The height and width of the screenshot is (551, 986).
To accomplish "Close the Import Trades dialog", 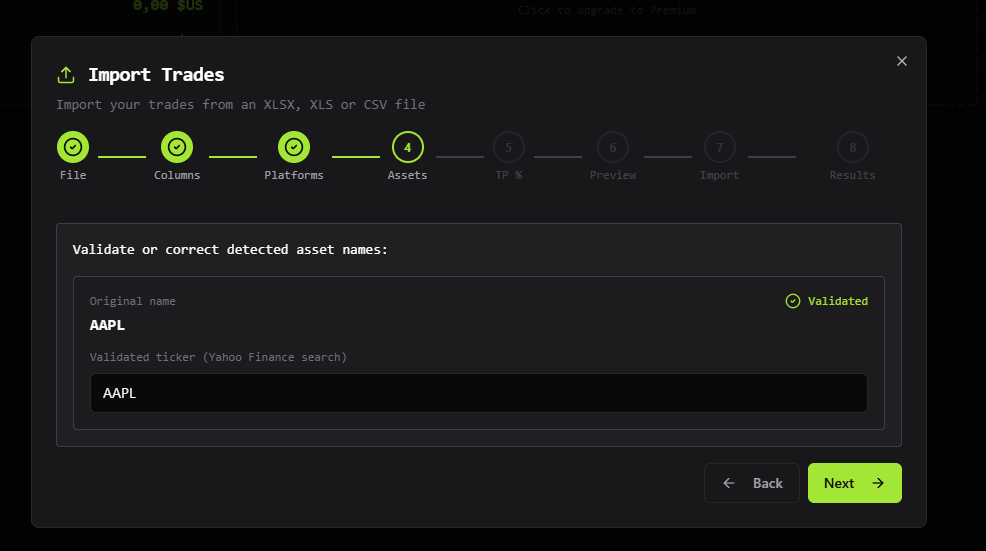I will pyautogui.click(x=901, y=61).
